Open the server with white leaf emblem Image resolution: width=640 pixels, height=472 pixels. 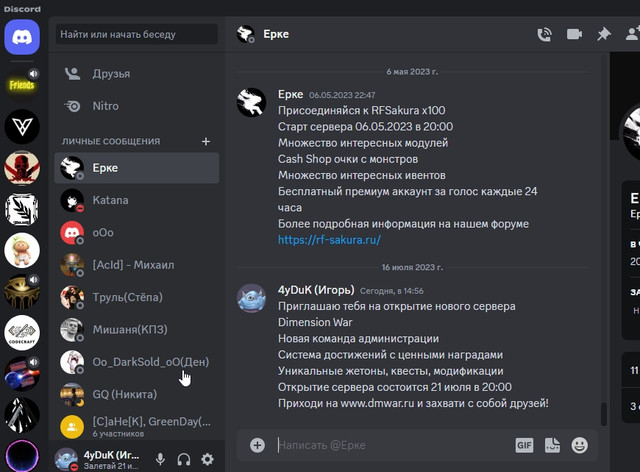(x=22, y=209)
